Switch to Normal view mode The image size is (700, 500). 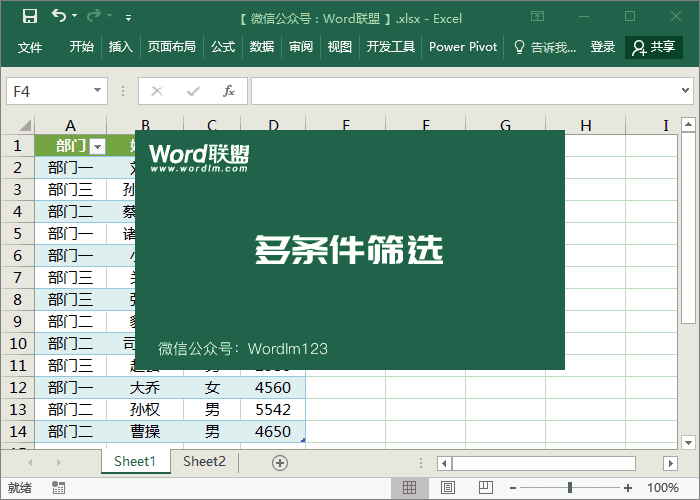tap(409, 488)
